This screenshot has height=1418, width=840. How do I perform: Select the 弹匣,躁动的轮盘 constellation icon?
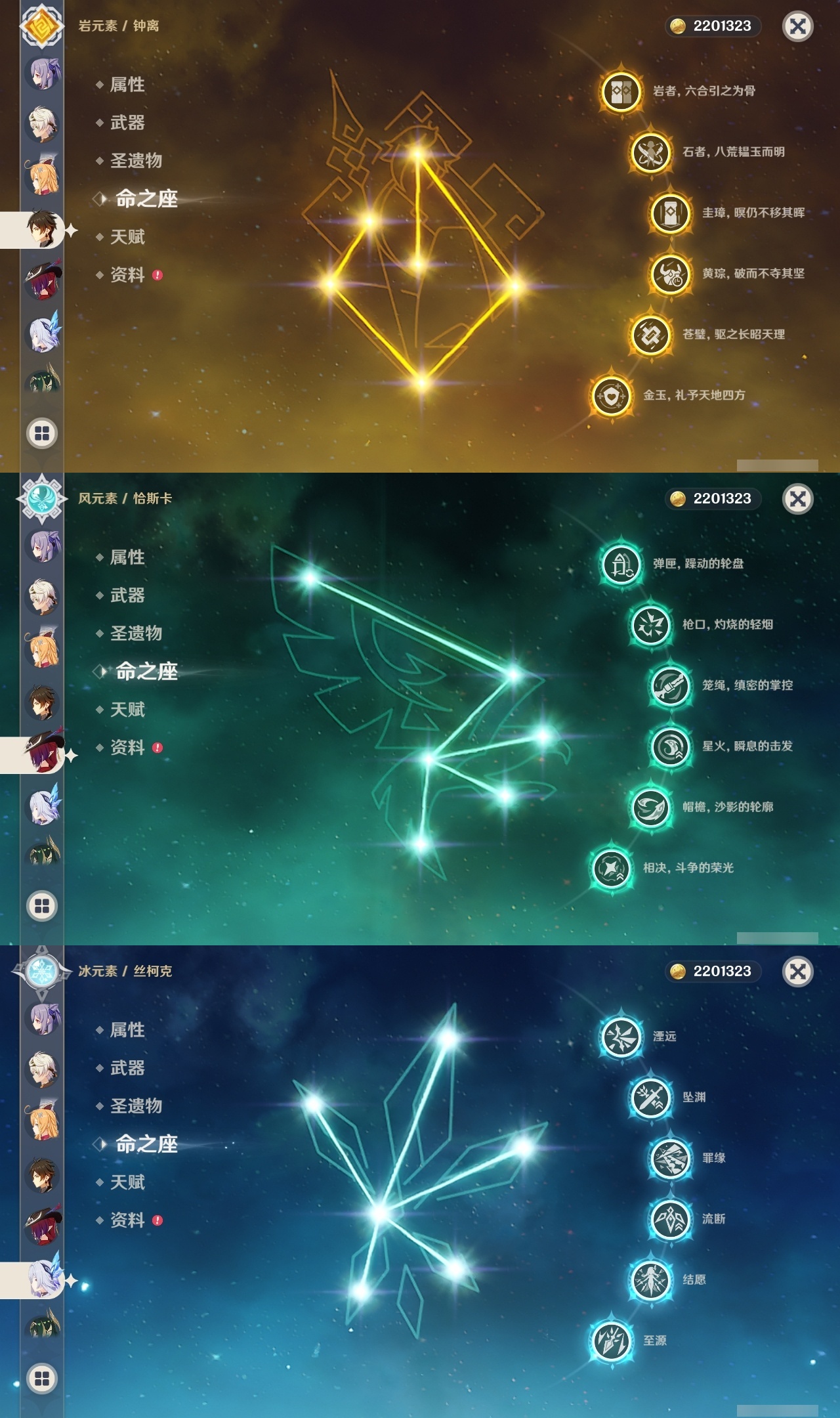(x=621, y=564)
